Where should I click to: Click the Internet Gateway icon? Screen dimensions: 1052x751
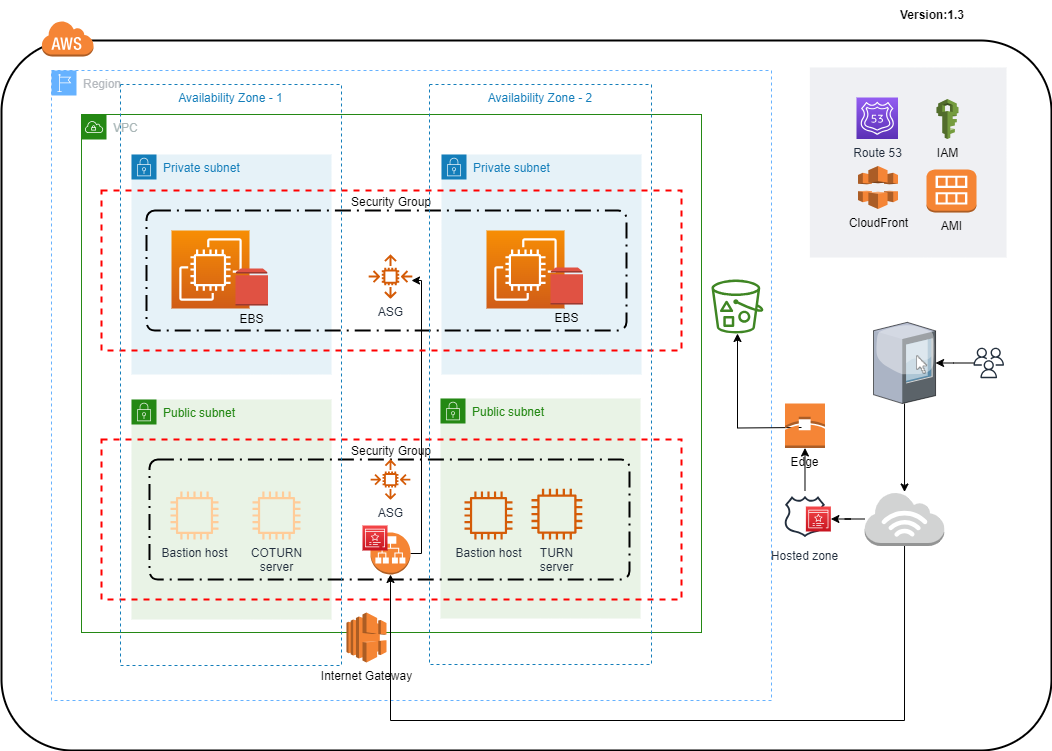(x=366, y=638)
